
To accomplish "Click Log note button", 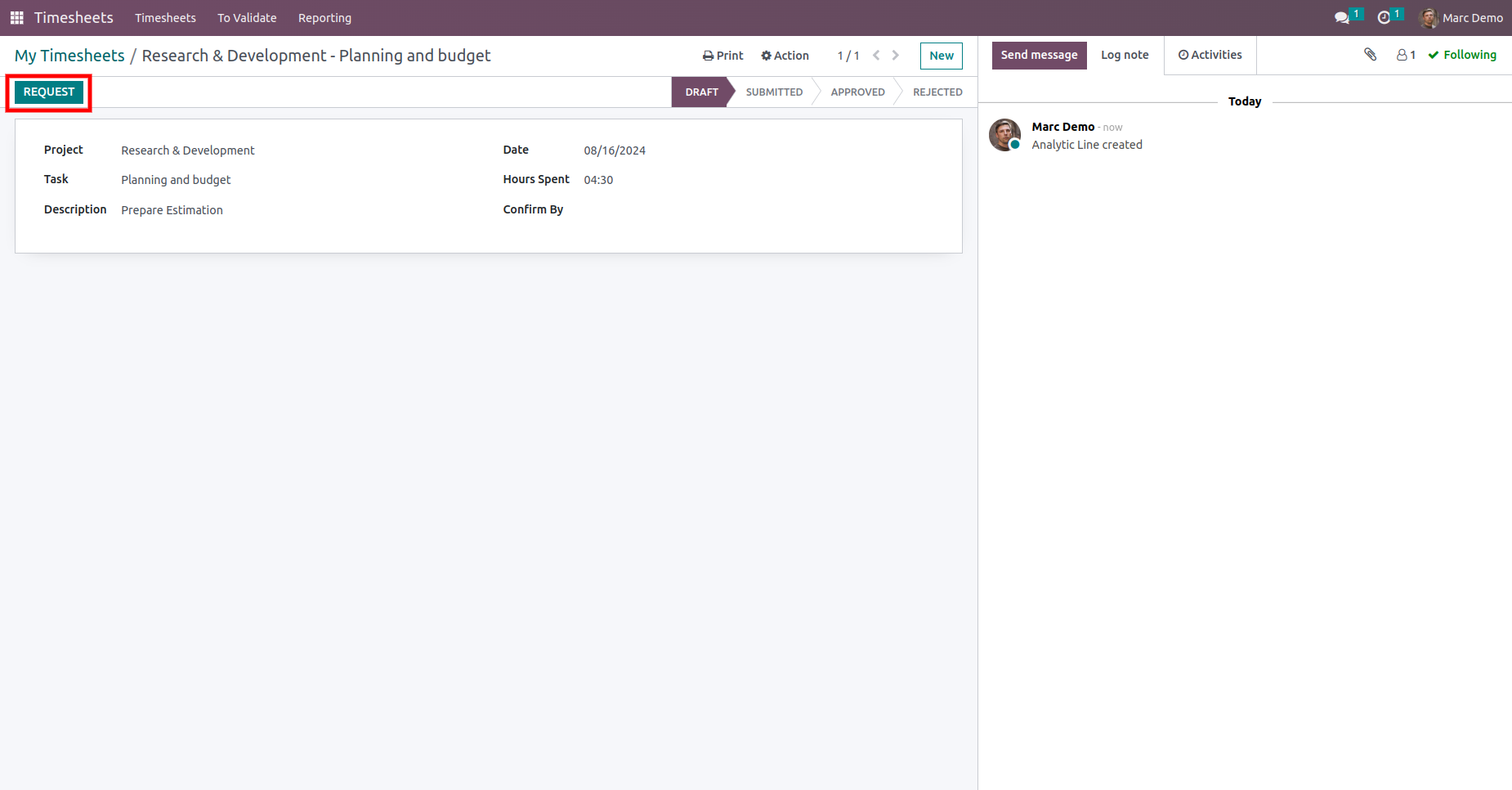I will [1125, 55].
